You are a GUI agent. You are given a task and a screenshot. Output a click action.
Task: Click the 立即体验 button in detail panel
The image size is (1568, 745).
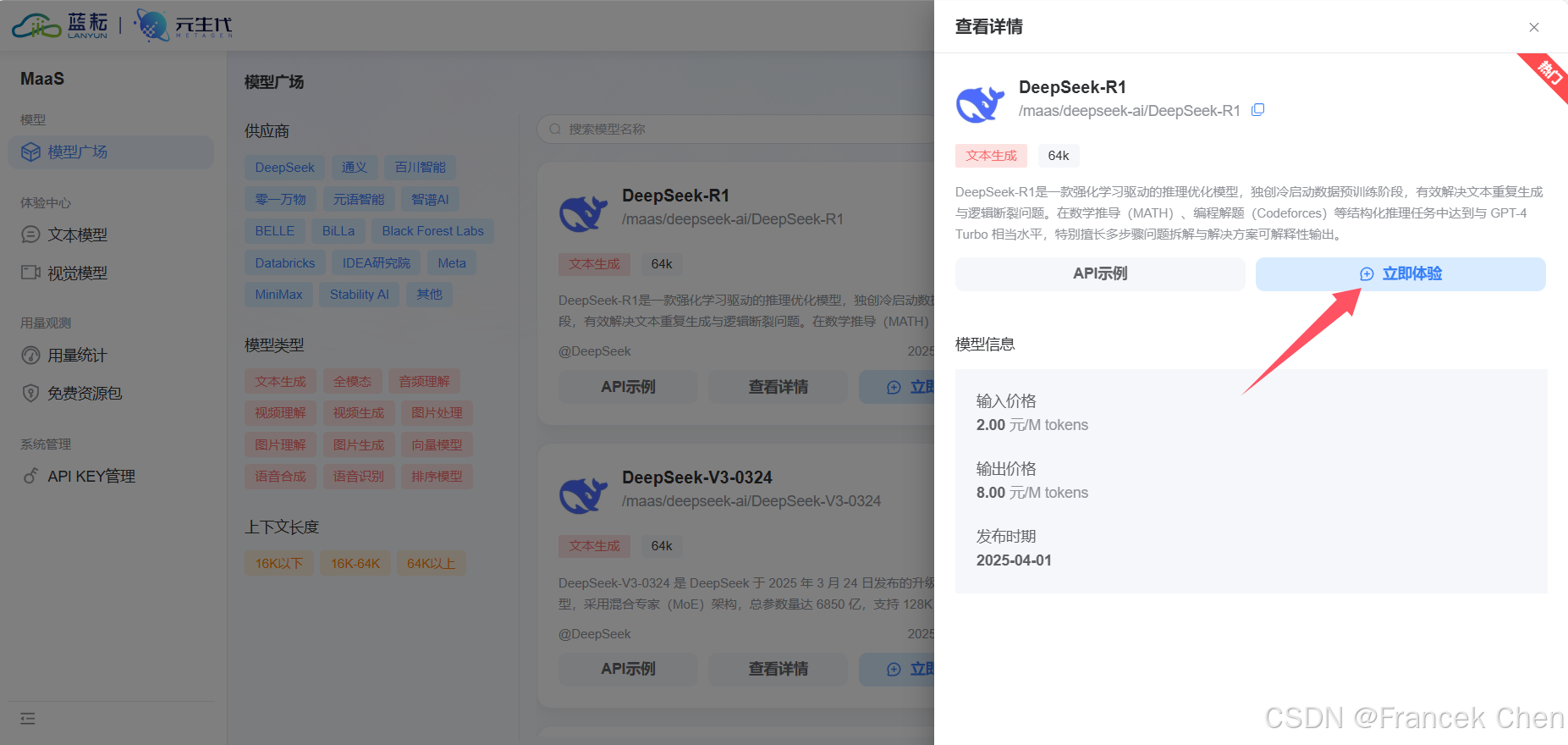coord(1400,273)
